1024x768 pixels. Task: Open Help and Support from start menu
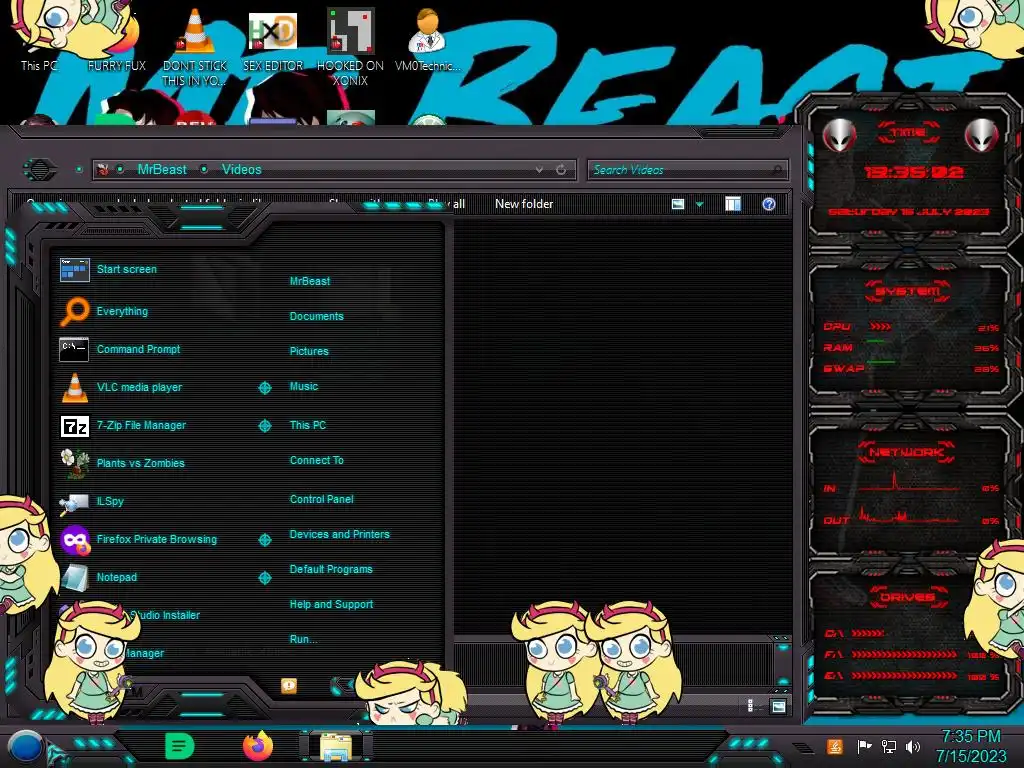click(x=331, y=605)
